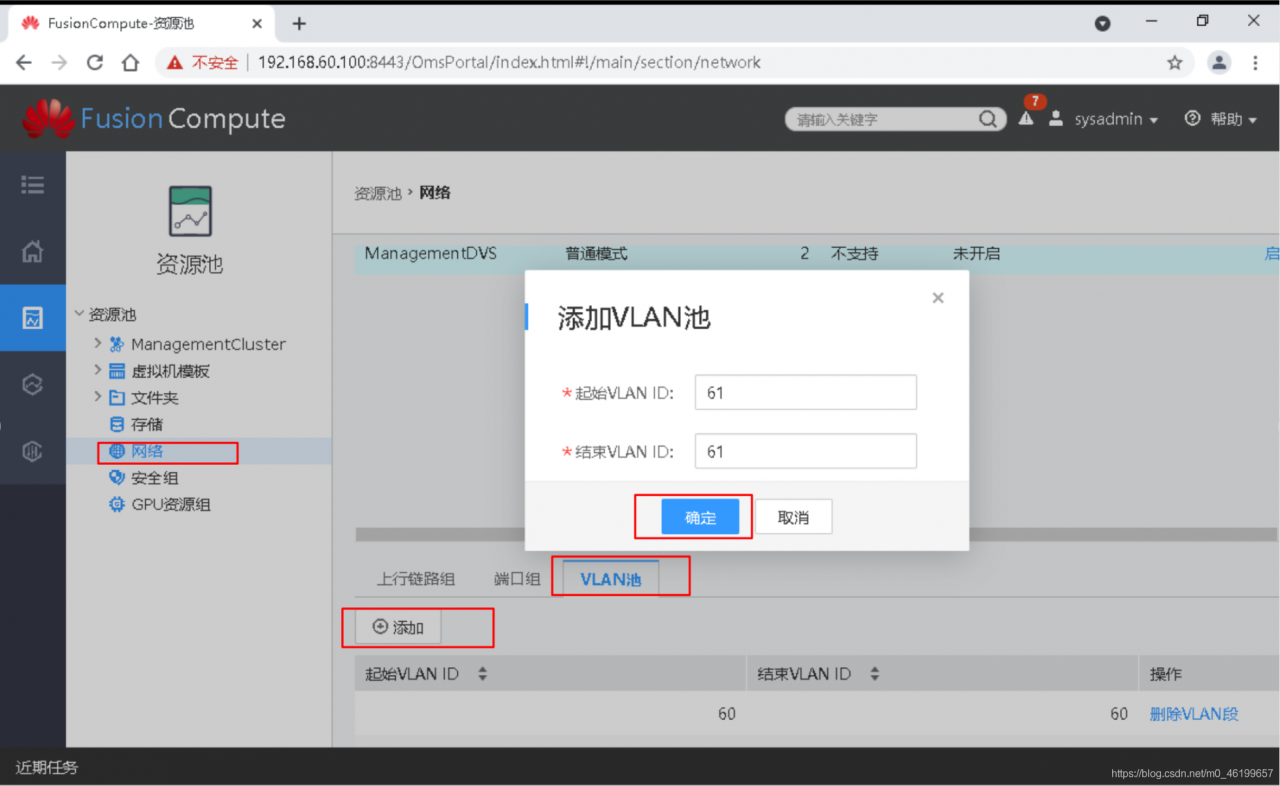Go to the Home icon in sidebar

pos(32,251)
